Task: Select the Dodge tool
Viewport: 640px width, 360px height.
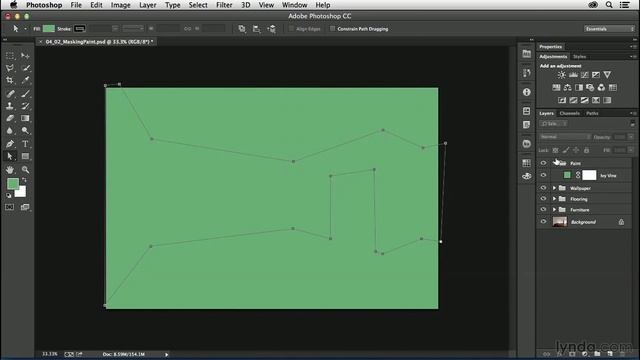Action: (x=25, y=131)
